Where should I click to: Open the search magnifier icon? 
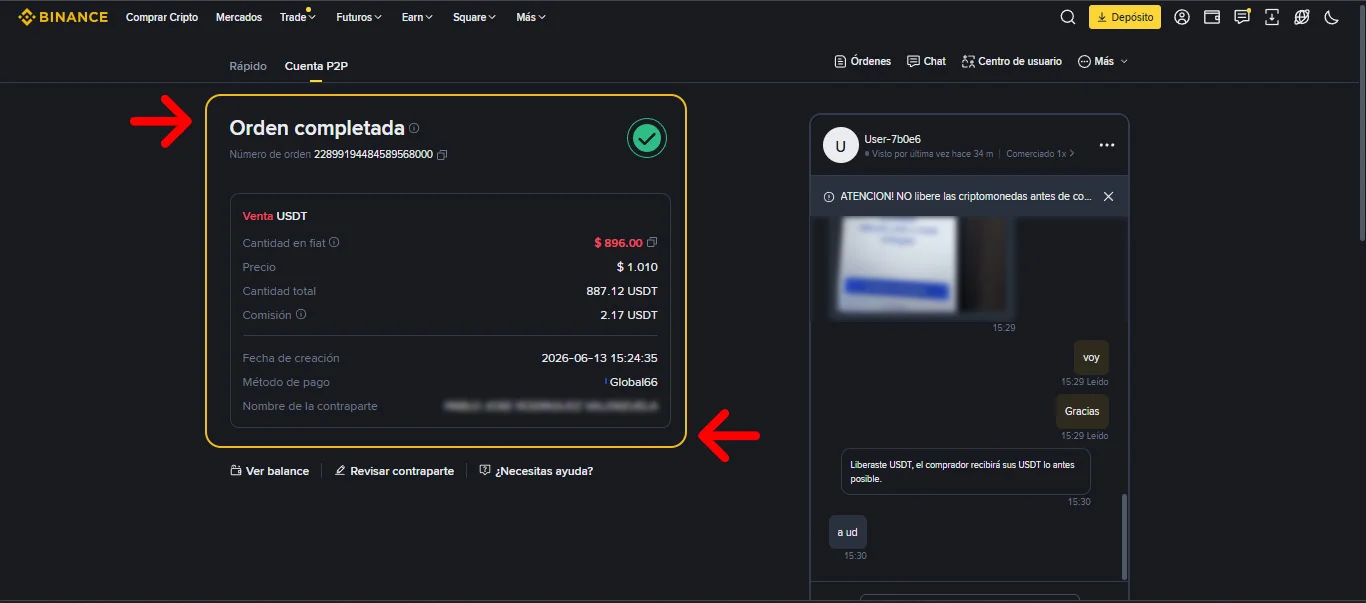coord(1068,17)
